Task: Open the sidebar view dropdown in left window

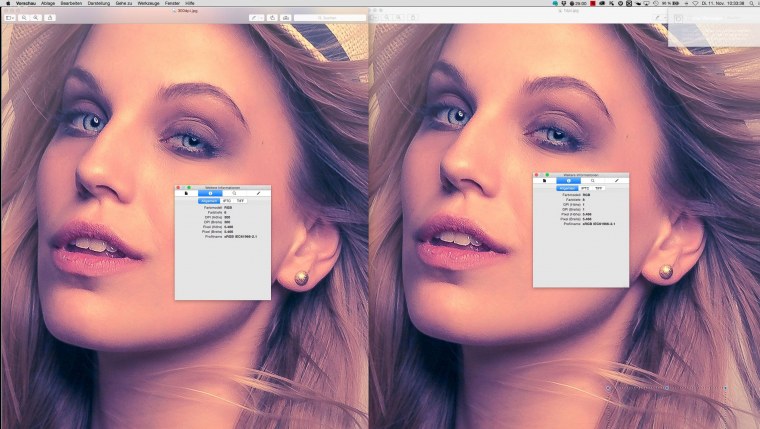Action: 8,17
